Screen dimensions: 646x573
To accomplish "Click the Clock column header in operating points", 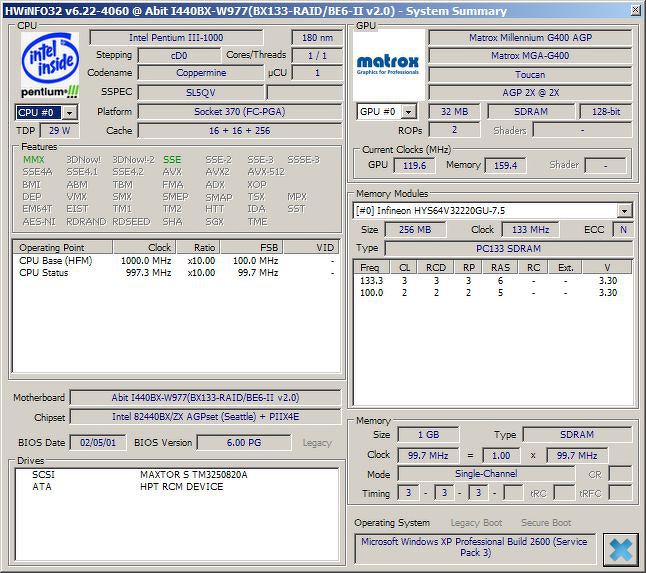I will tap(145, 248).
